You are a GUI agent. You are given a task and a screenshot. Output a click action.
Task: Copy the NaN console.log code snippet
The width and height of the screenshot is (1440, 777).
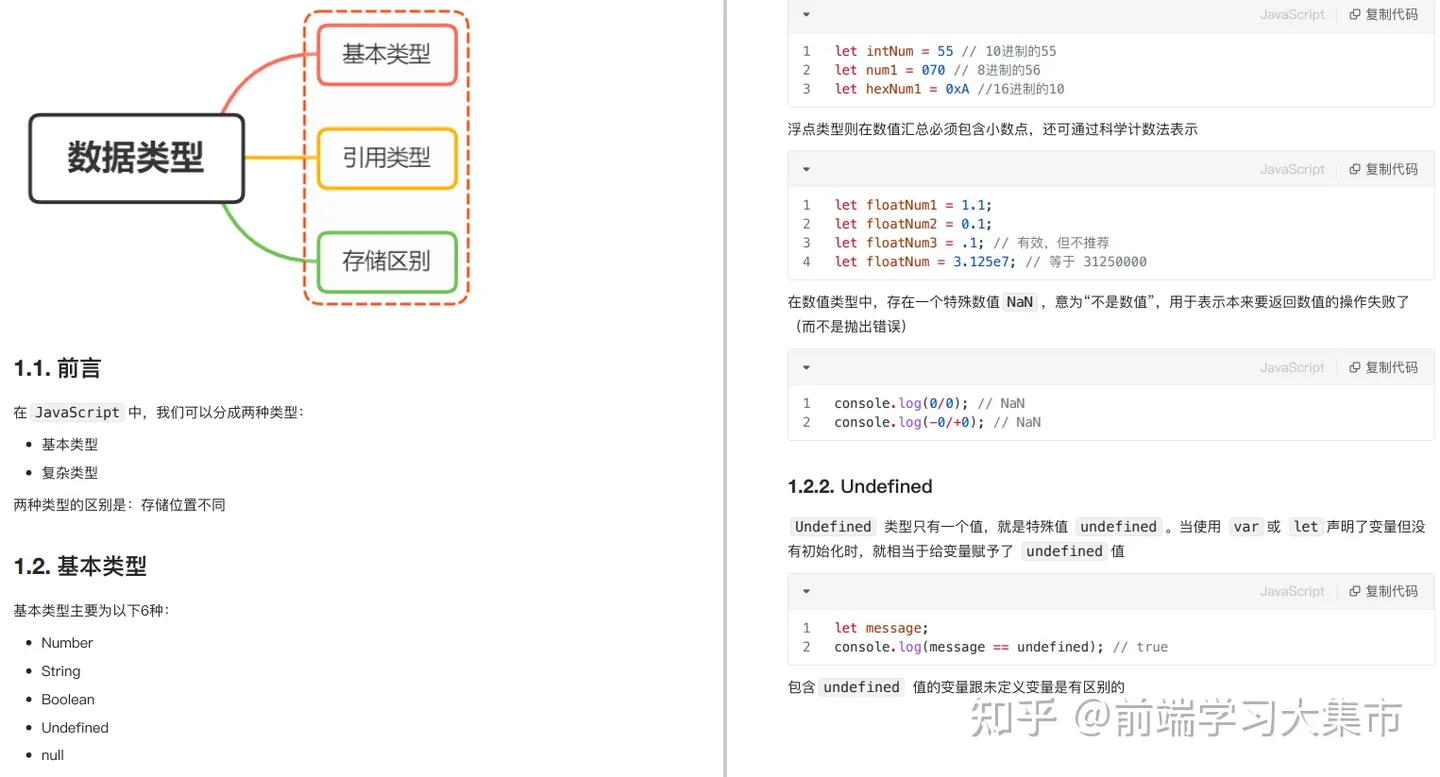1383,366
